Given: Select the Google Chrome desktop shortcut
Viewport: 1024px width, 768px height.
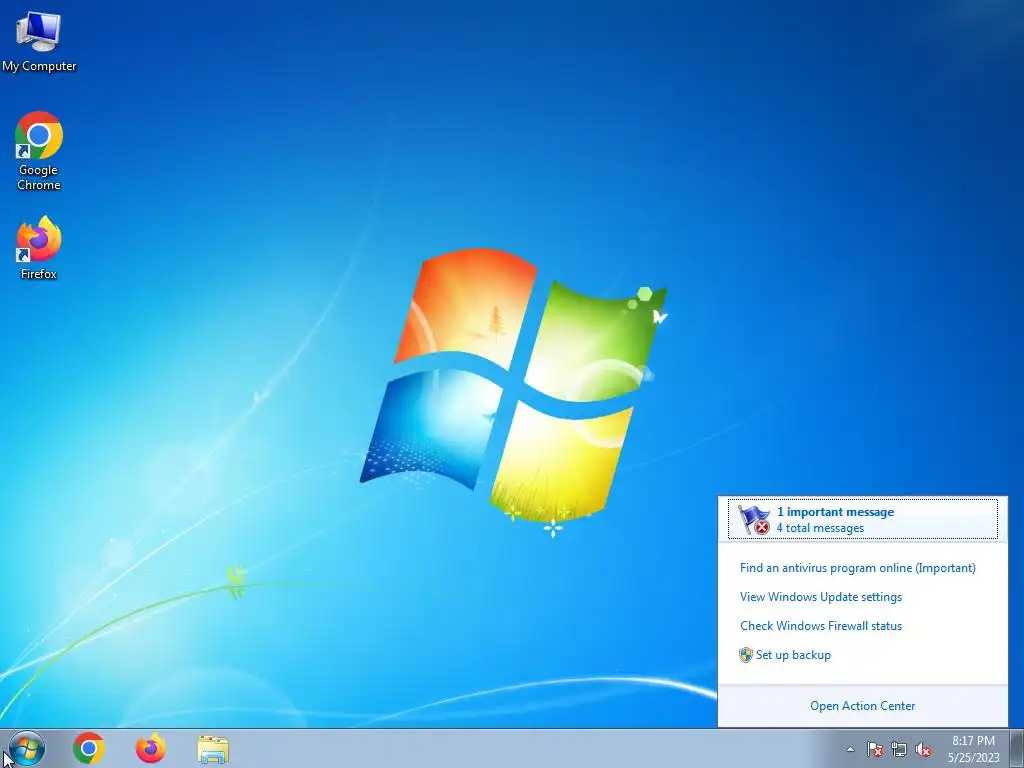Looking at the screenshot, I should point(39,151).
